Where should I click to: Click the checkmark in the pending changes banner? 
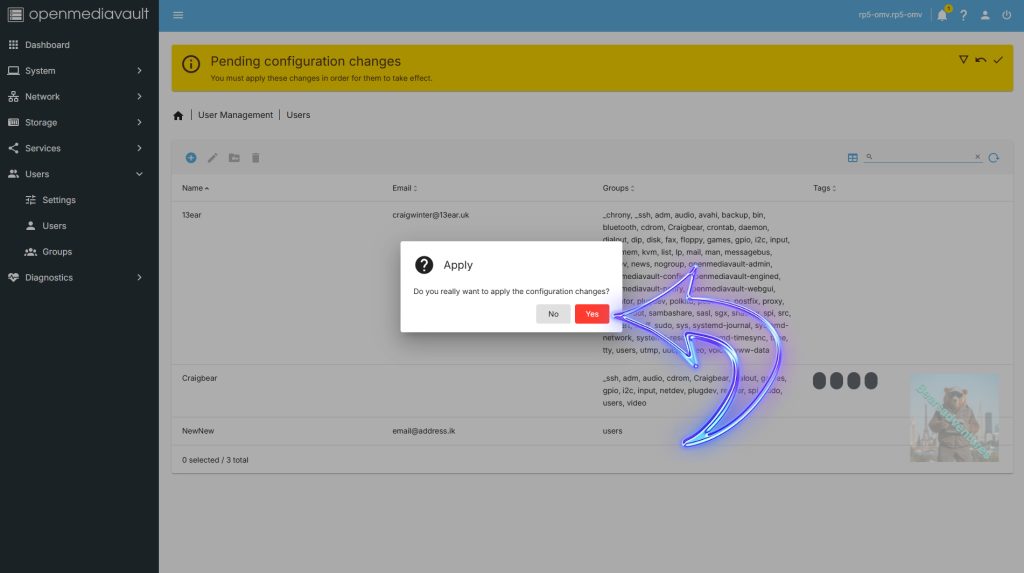coord(998,60)
